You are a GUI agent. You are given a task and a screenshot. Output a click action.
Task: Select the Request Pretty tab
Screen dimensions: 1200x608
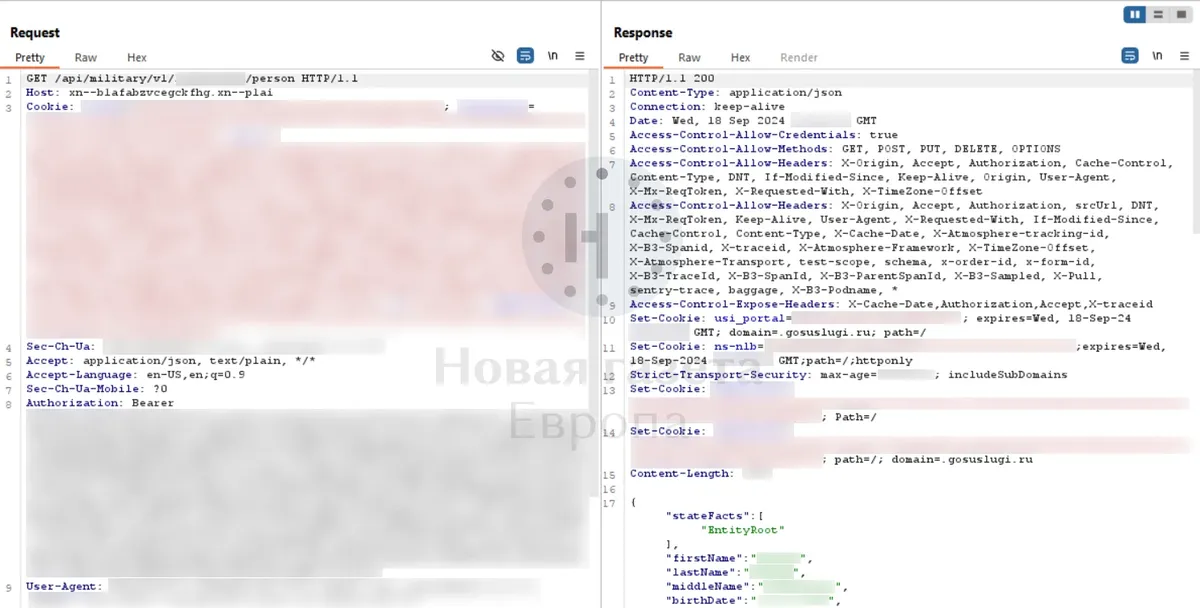(x=30, y=58)
